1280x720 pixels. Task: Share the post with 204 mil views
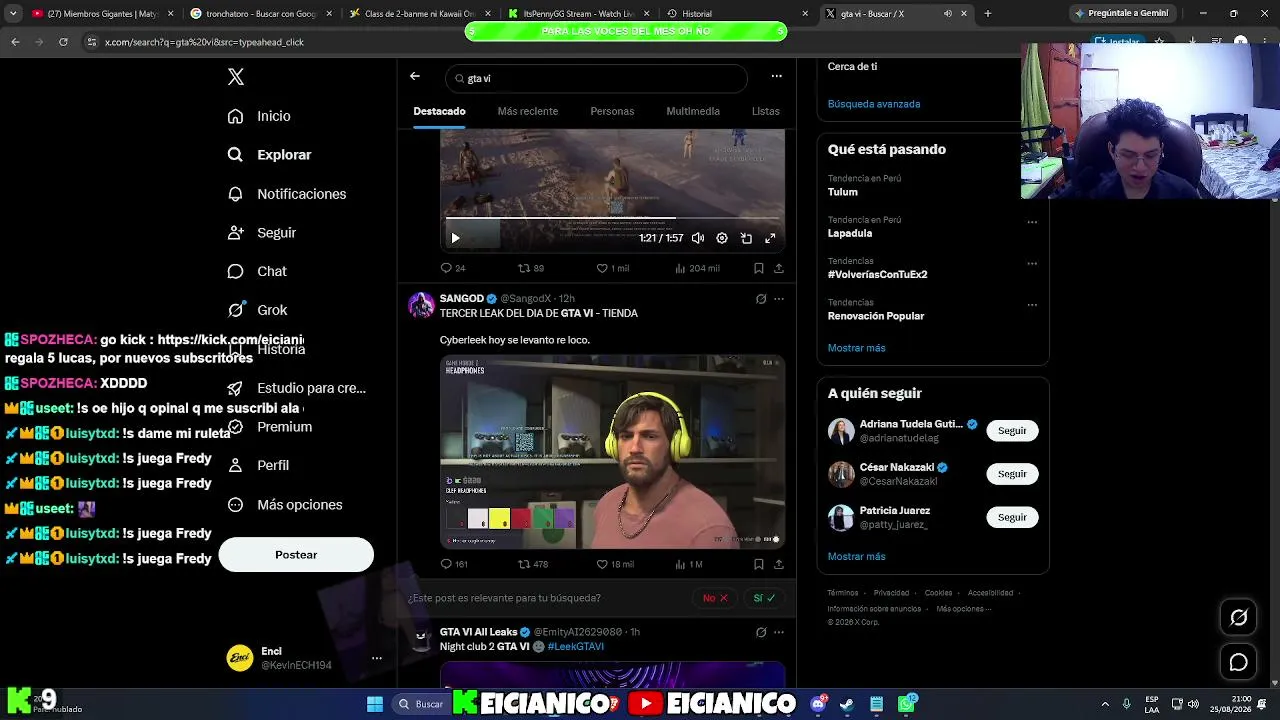click(x=779, y=268)
